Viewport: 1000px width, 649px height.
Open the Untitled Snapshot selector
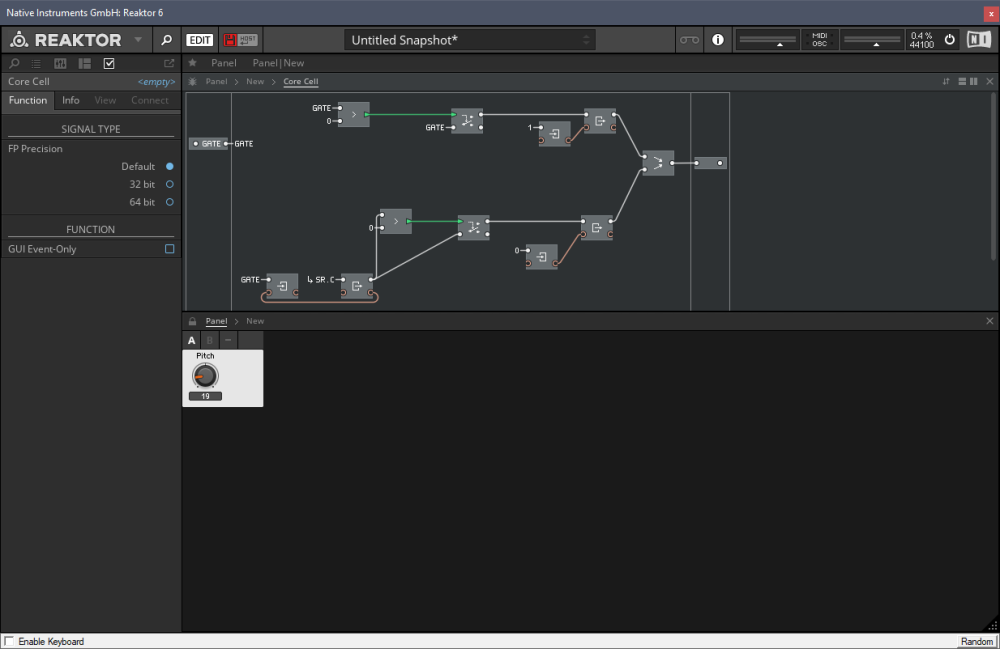click(469, 40)
